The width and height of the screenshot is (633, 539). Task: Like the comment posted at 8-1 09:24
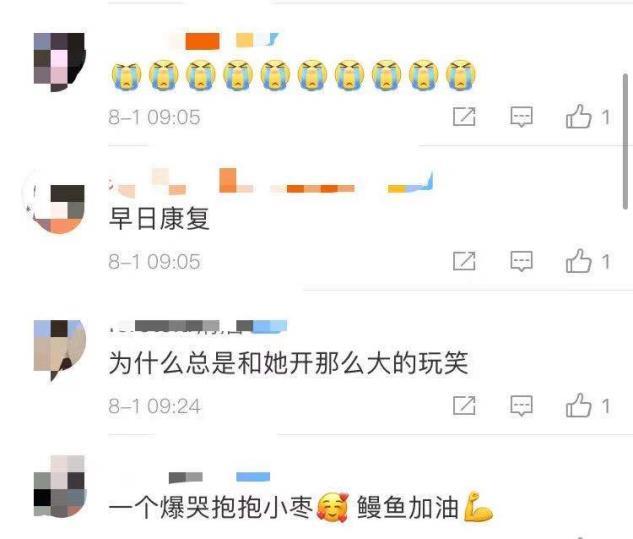pyautogui.click(x=578, y=405)
